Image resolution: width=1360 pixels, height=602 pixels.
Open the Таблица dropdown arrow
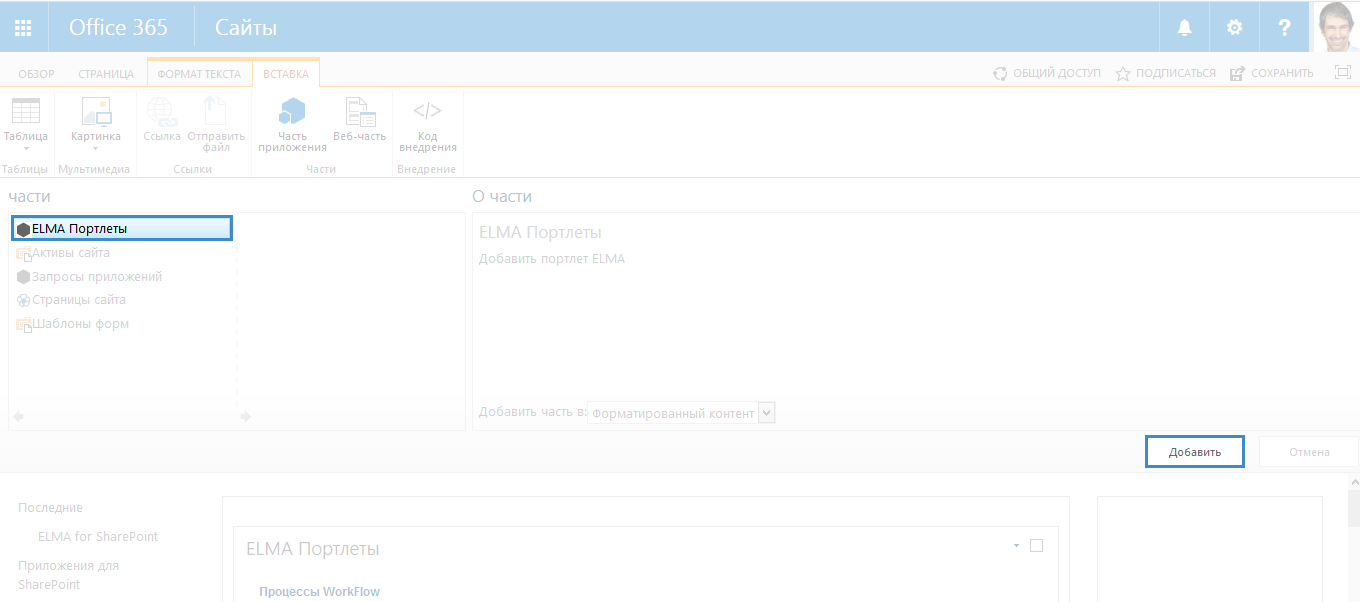click(x=26, y=149)
